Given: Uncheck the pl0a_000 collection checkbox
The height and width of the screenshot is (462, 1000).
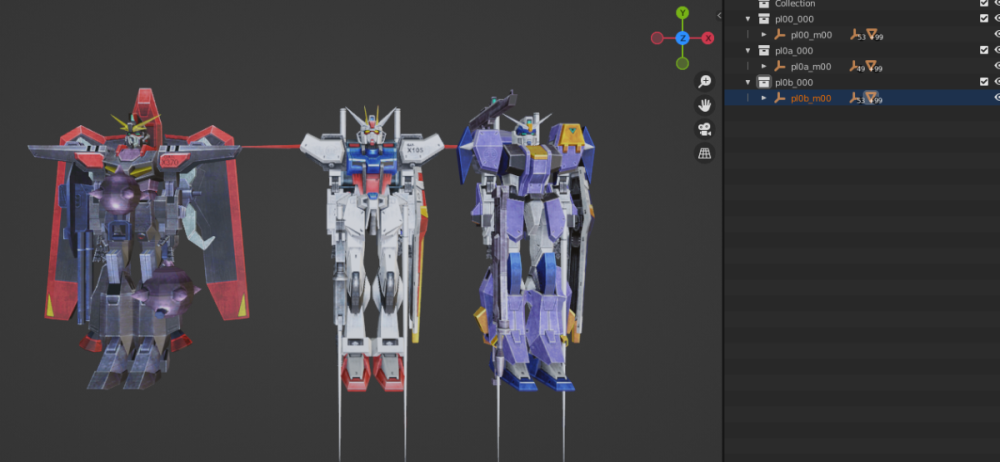Looking at the screenshot, I should (x=983, y=50).
